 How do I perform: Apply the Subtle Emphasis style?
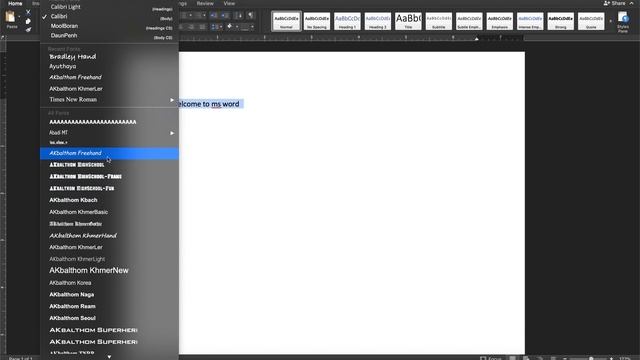click(469, 21)
